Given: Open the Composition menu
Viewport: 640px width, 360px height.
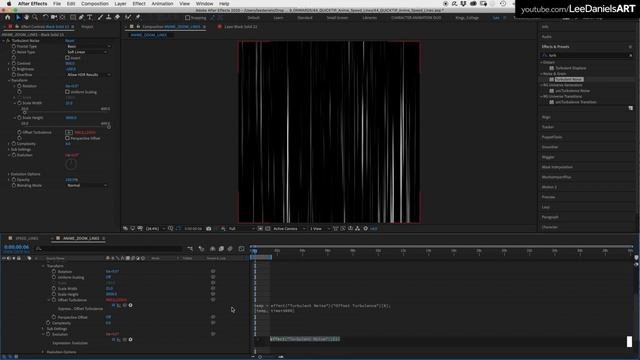Looking at the screenshot, I should point(95,4).
